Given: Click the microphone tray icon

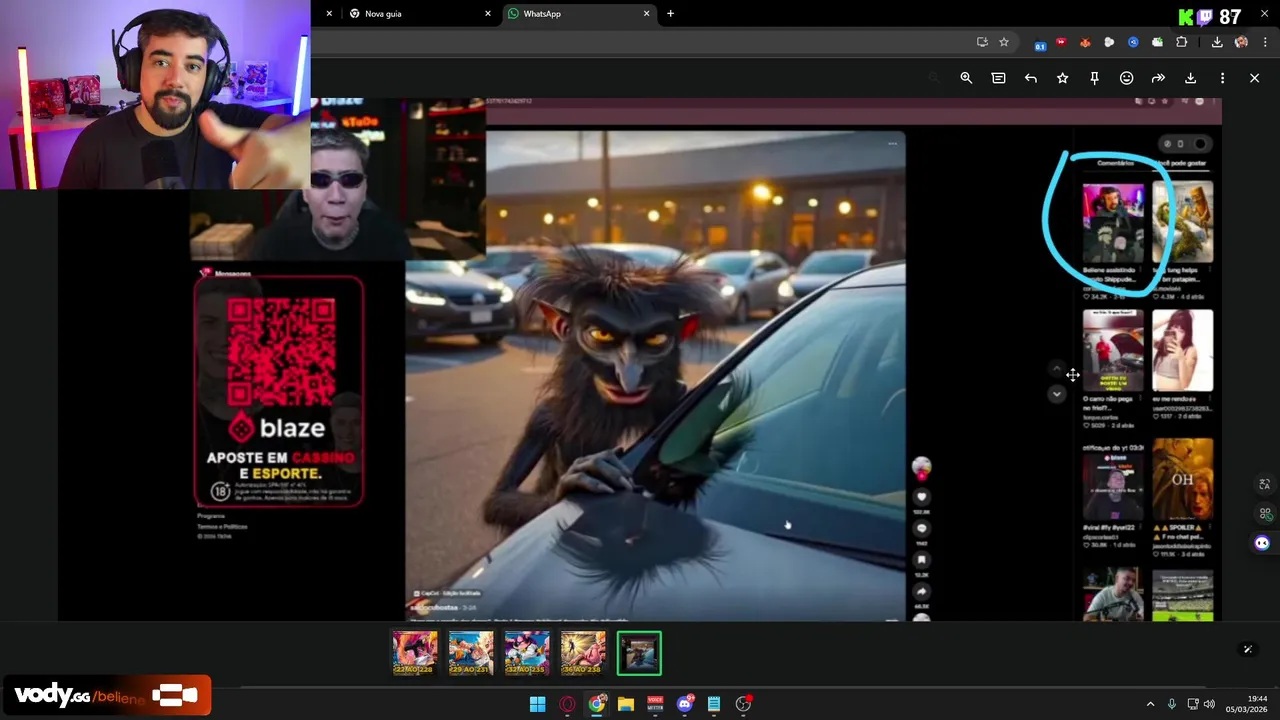Looking at the screenshot, I should coord(1172,704).
